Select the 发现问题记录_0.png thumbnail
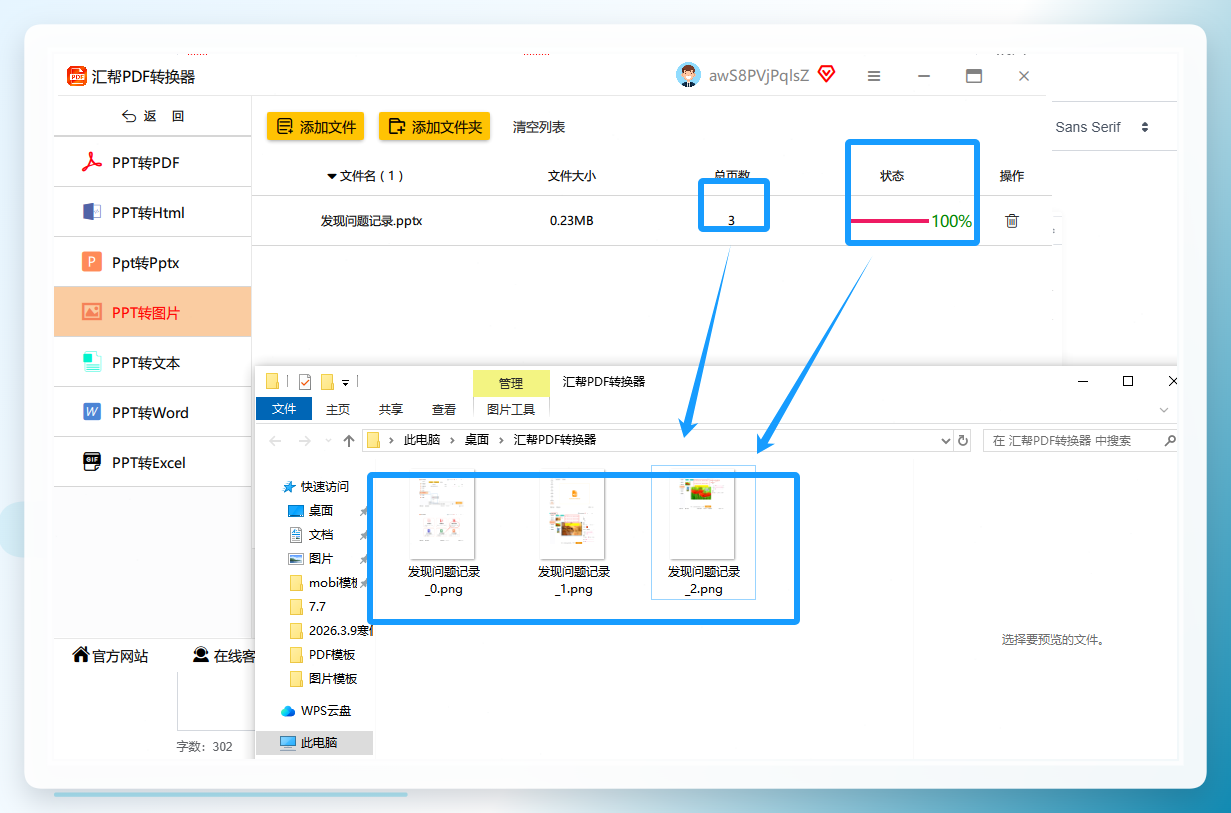Viewport: 1231px width, 813px height. [x=443, y=532]
